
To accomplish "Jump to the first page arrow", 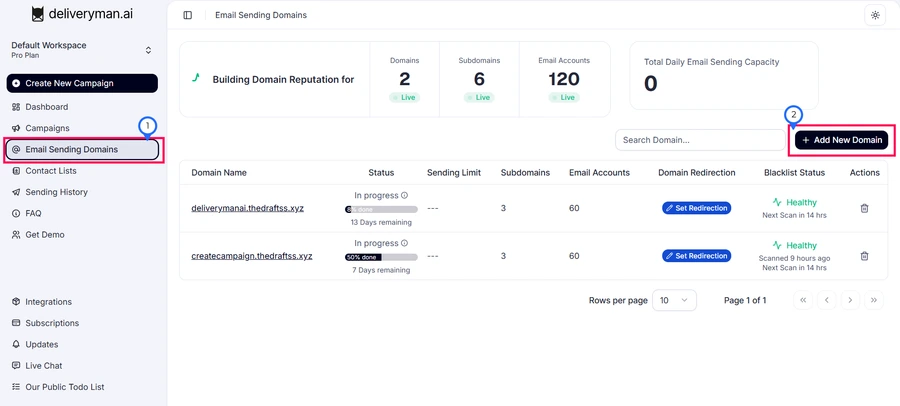I will [x=803, y=300].
